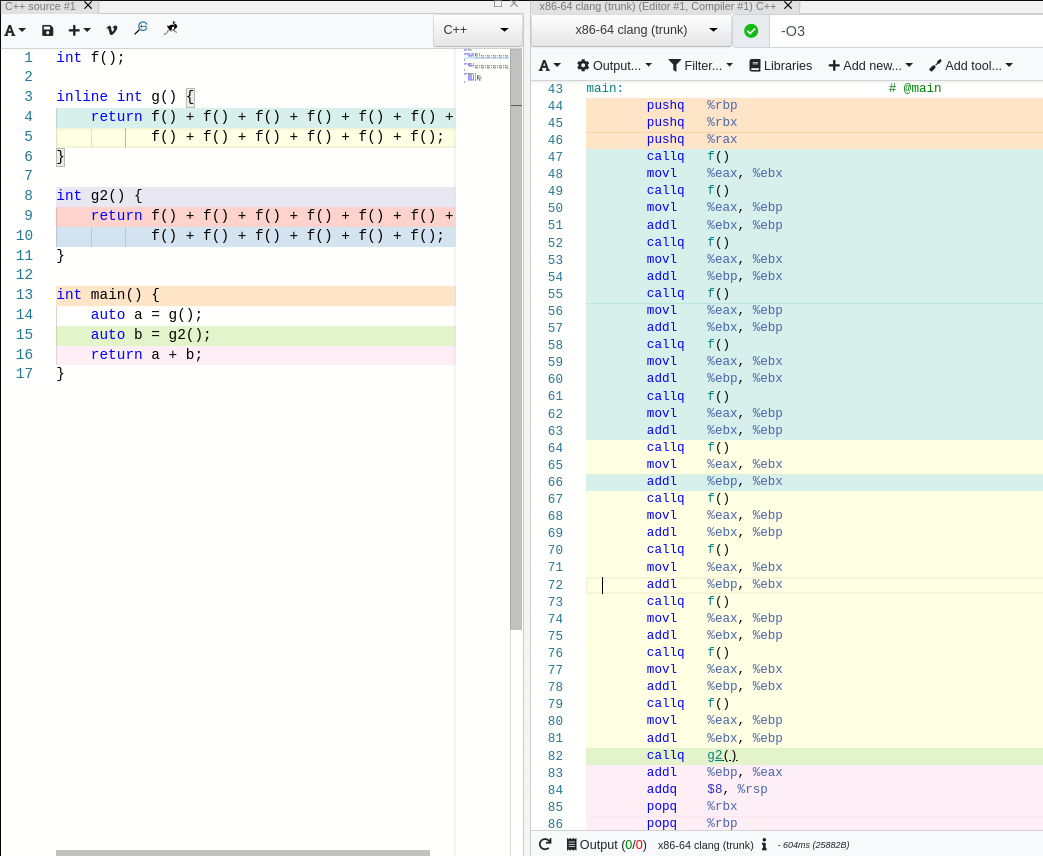Click the Output (0/0) button
Viewport: 1043px width, 856px height.
coord(606,844)
